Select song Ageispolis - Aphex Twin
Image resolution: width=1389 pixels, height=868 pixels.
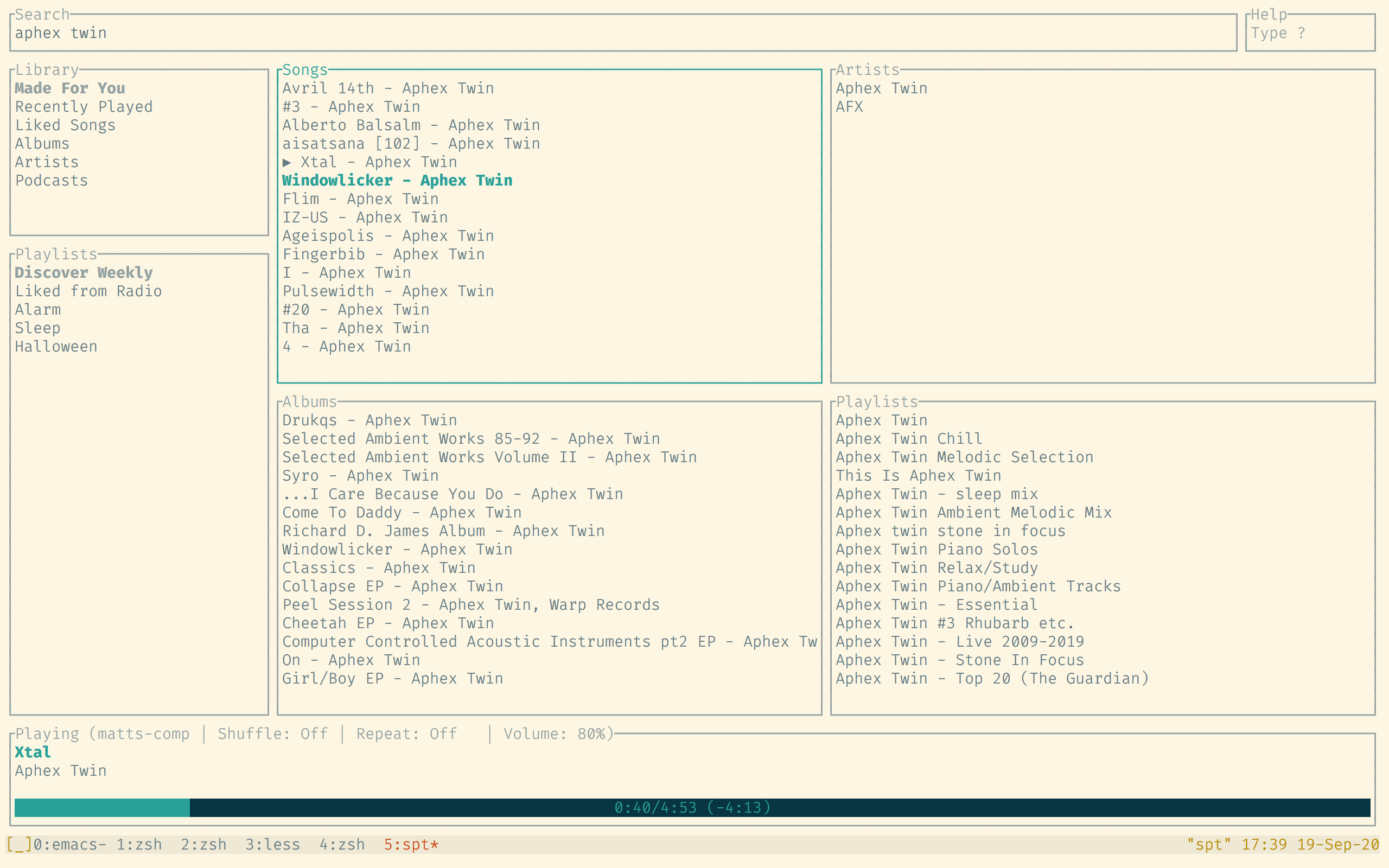coord(388,235)
